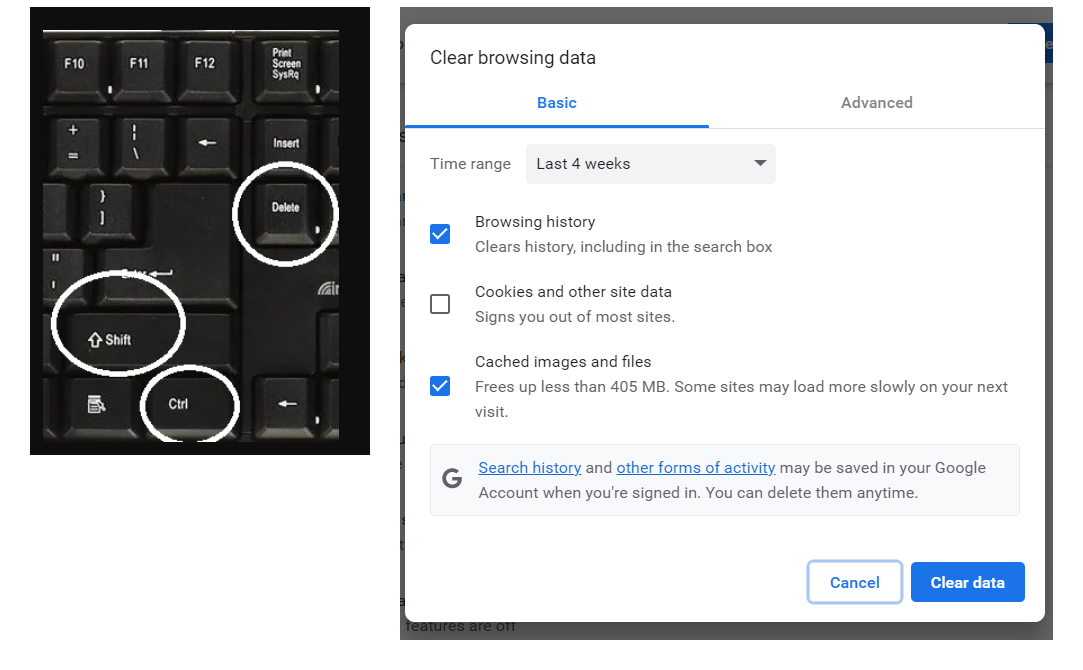
Task: Open the Time range dropdown
Action: point(650,164)
